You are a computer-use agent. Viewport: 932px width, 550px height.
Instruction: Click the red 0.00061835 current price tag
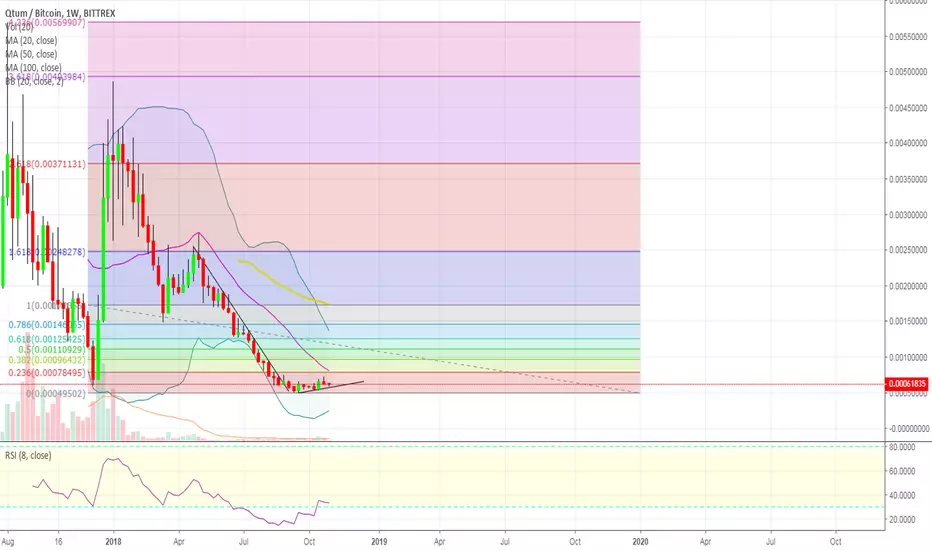[x=906, y=384]
